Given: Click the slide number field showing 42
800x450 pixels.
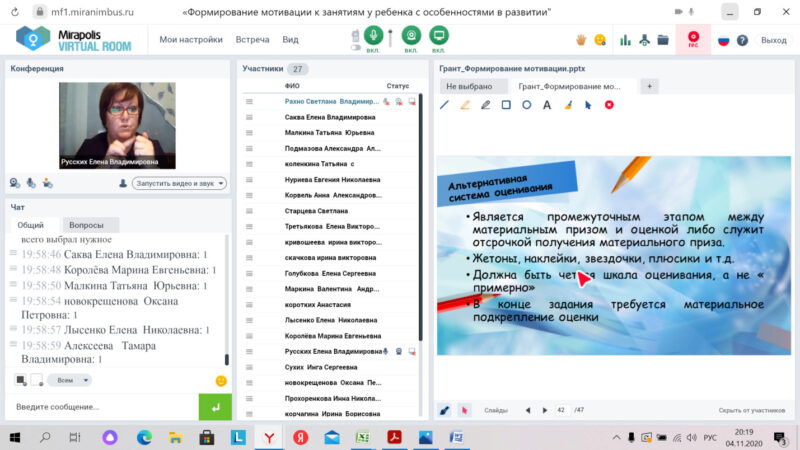Looking at the screenshot, I should point(562,410).
